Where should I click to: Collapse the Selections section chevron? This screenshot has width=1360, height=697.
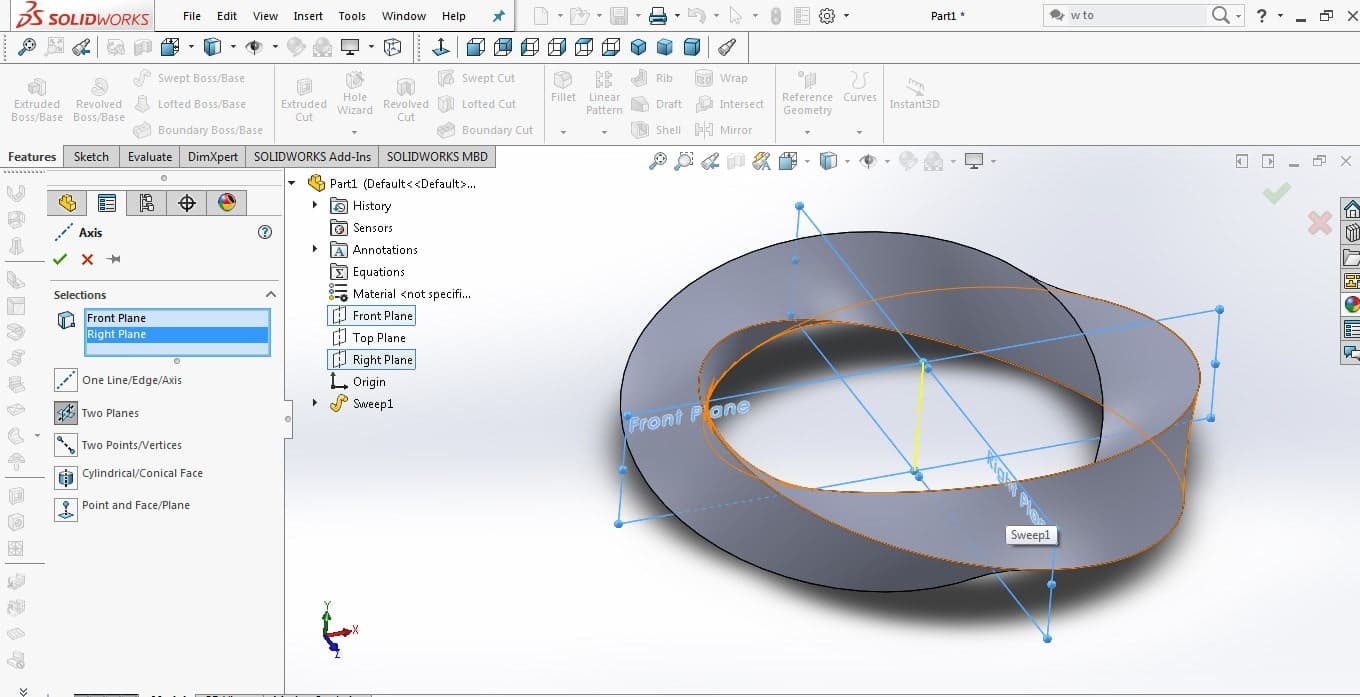click(x=270, y=295)
